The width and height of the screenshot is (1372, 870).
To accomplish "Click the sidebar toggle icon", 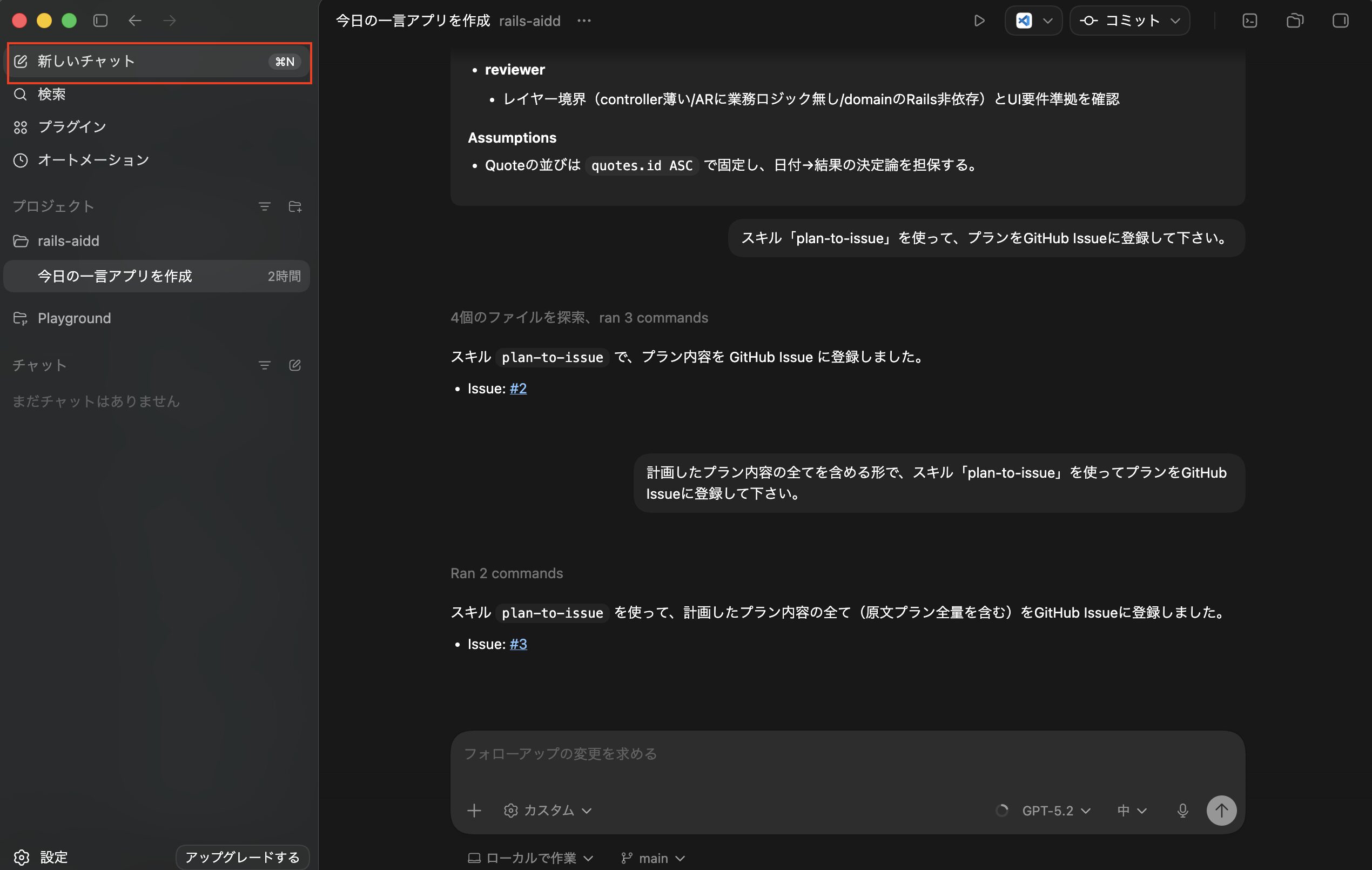I will (x=100, y=21).
